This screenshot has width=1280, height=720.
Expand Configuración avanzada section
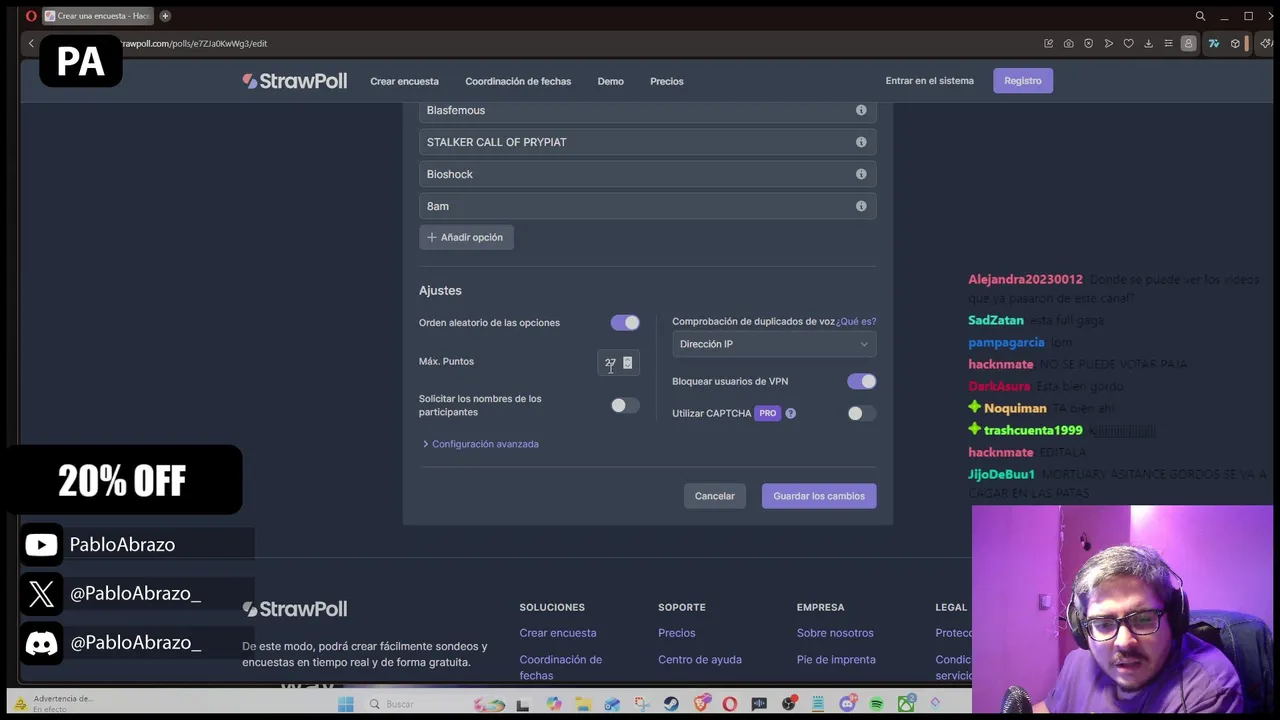480,444
